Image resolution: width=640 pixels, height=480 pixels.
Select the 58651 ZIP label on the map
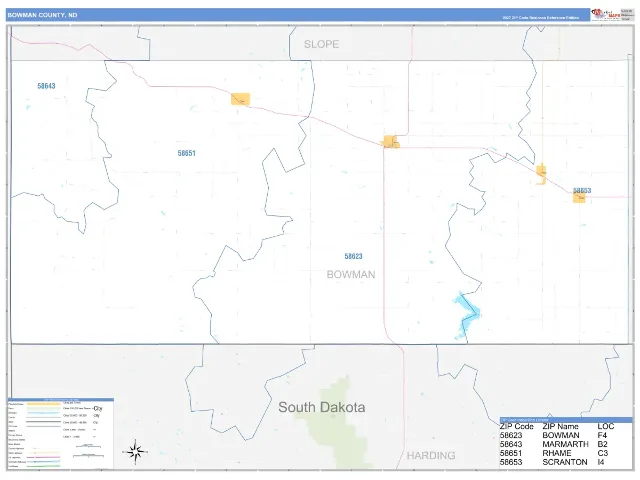tap(187, 153)
